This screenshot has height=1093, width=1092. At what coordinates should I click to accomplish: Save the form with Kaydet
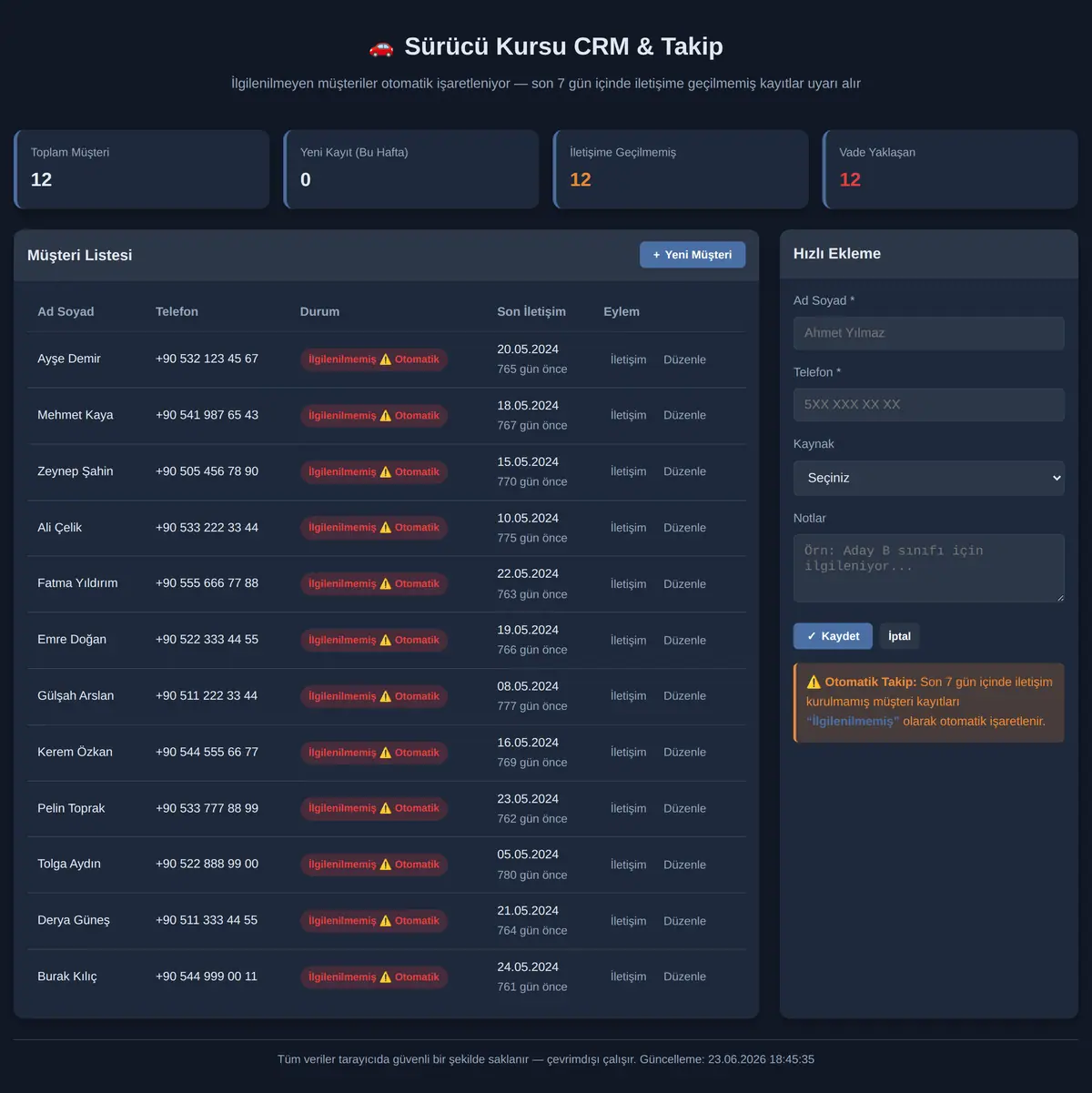pos(833,636)
